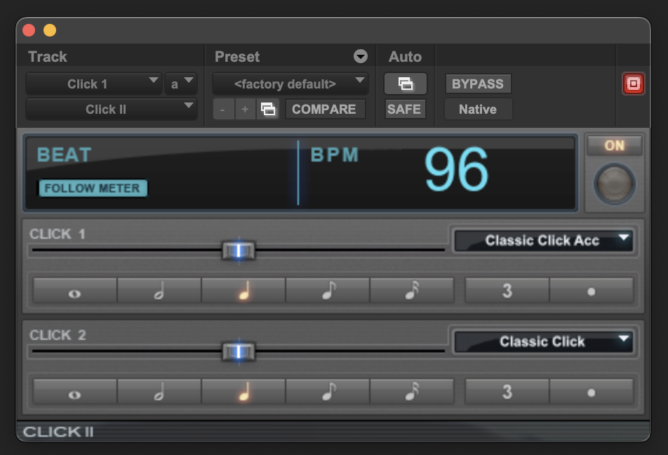Screen dimensions: 668x455
Task: Click the COMPARE button
Action: 324,109
